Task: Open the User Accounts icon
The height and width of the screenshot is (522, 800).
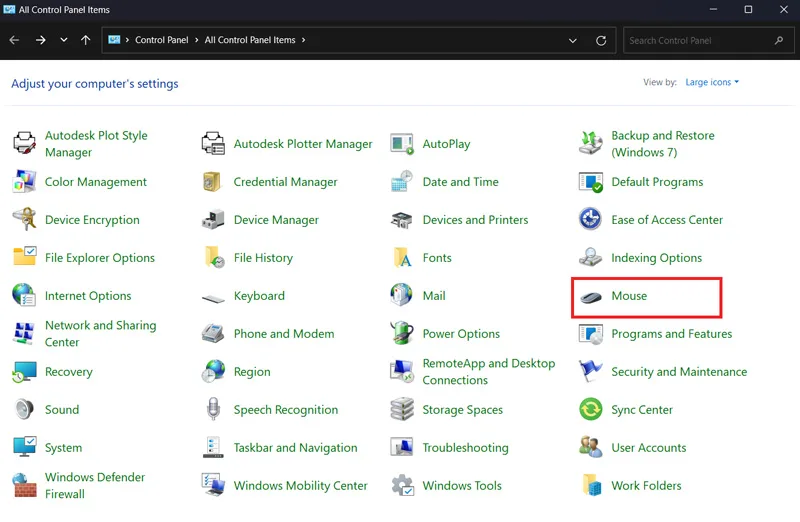Action: click(591, 448)
